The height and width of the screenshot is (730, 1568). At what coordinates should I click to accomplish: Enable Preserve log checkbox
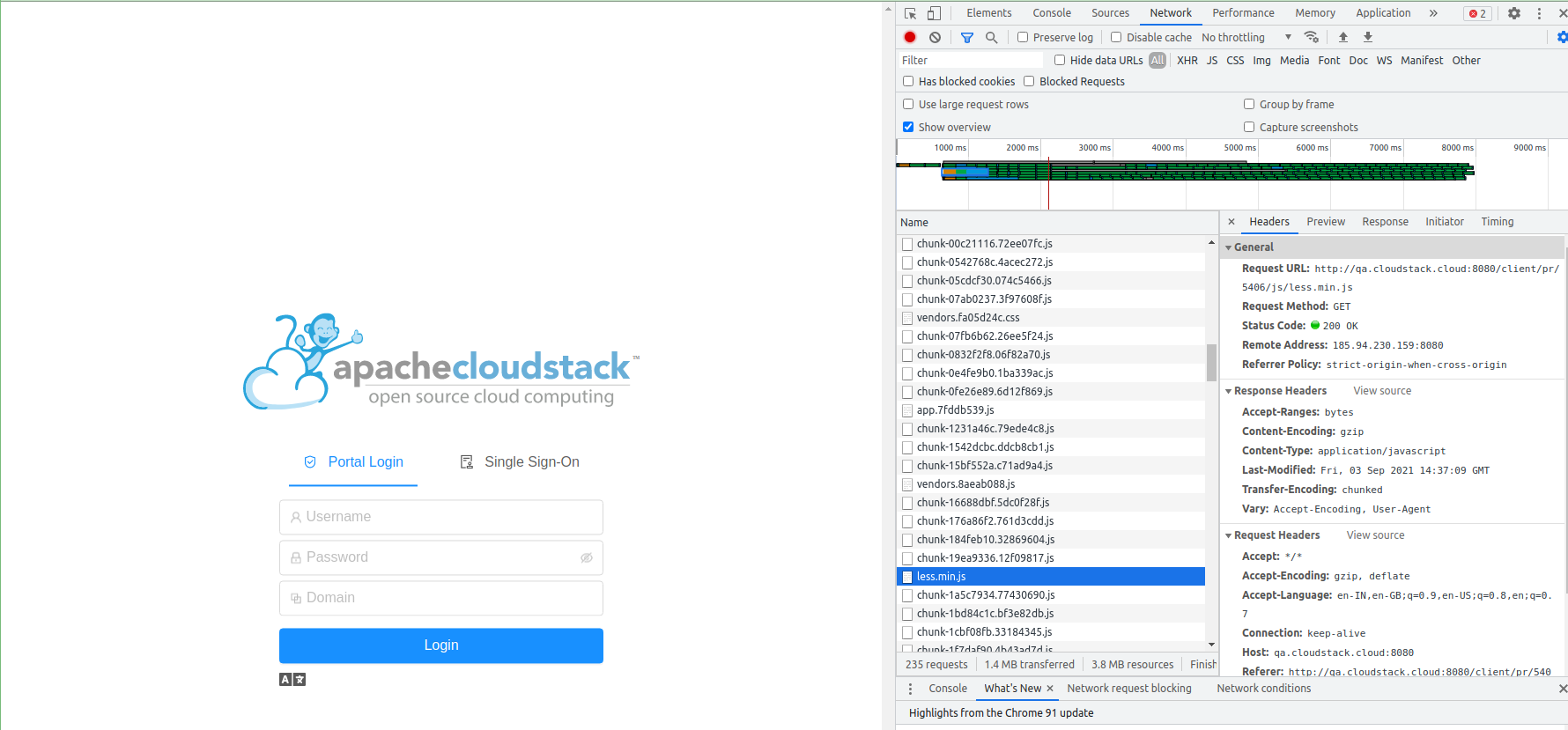click(1023, 37)
